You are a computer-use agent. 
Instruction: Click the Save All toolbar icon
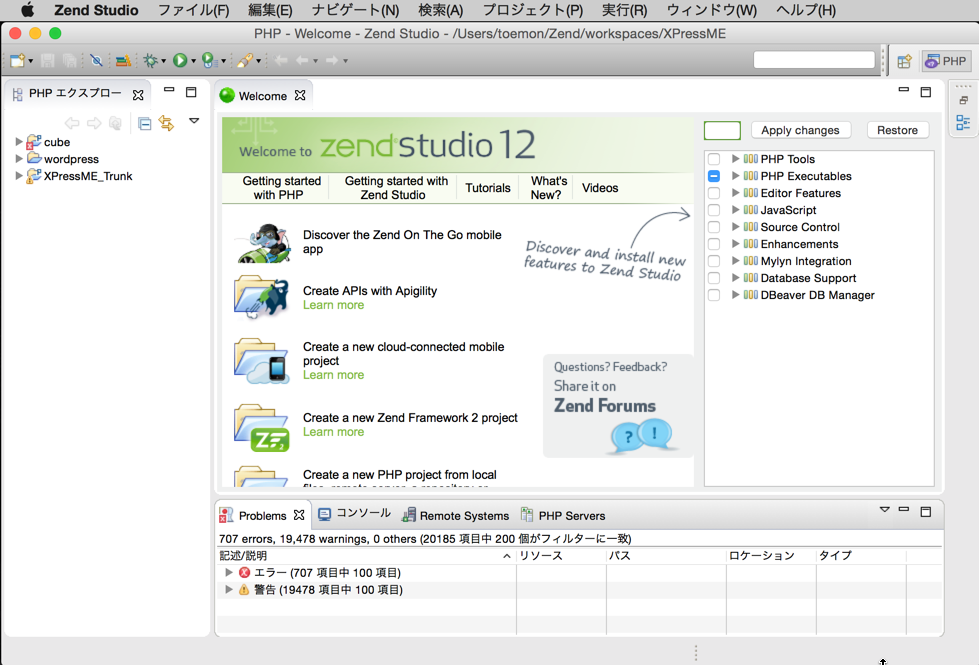click(69, 61)
